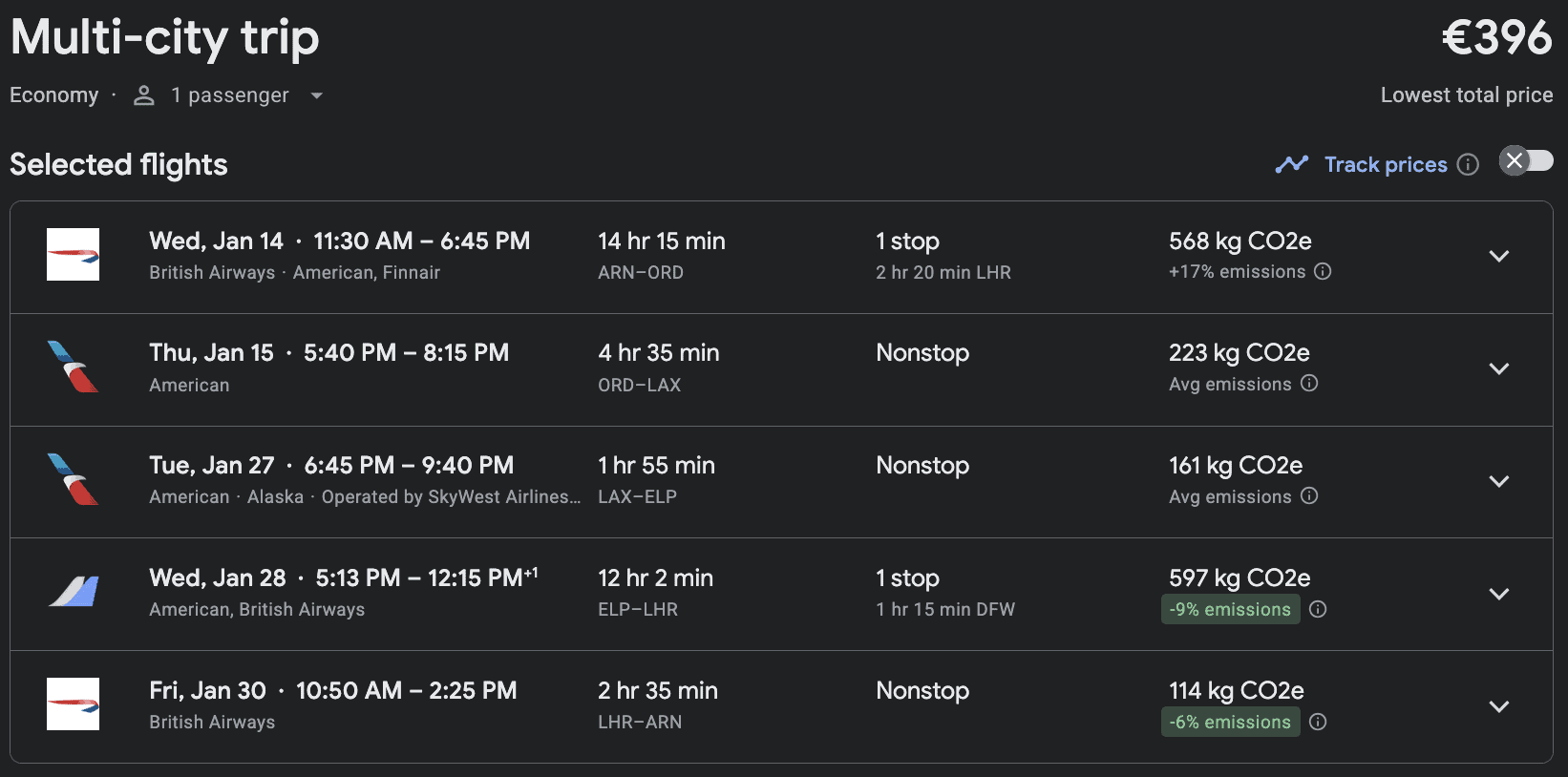Click the Track prices info icon
Screen dimensions: 1568x777
[x=1469, y=164]
